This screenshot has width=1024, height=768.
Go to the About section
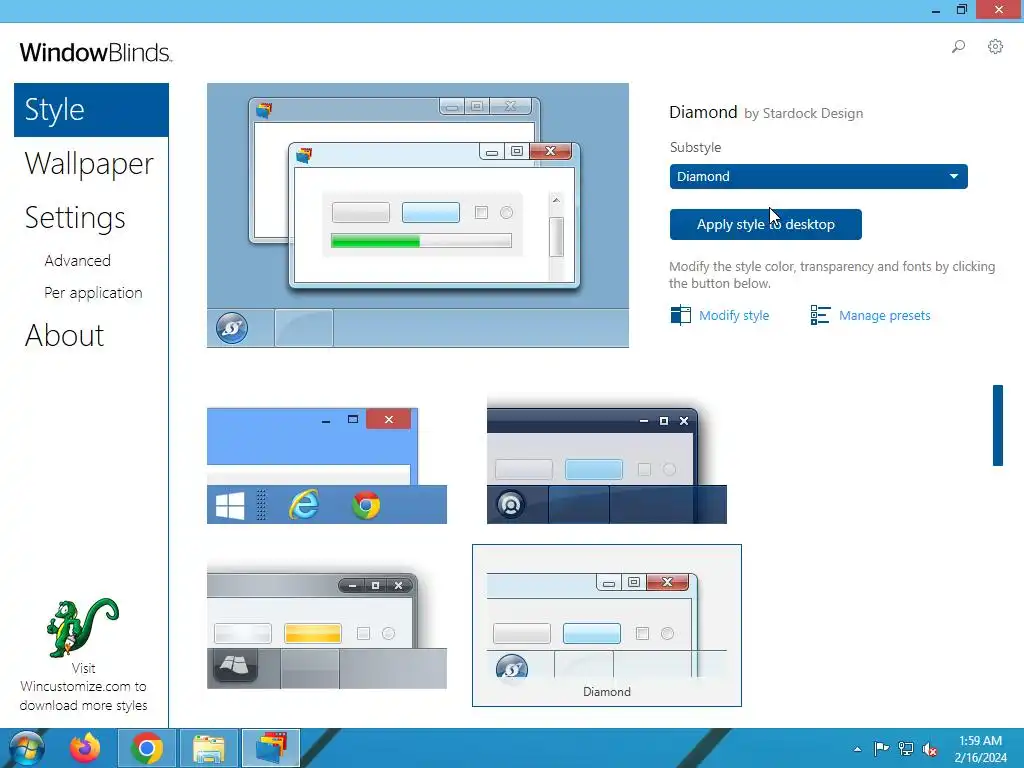pos(64,336)
